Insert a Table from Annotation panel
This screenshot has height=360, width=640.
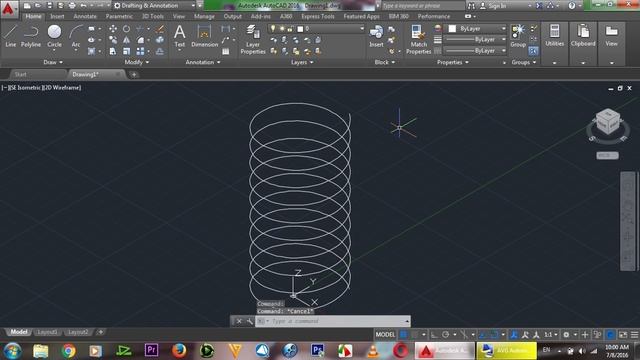[226, 51]
